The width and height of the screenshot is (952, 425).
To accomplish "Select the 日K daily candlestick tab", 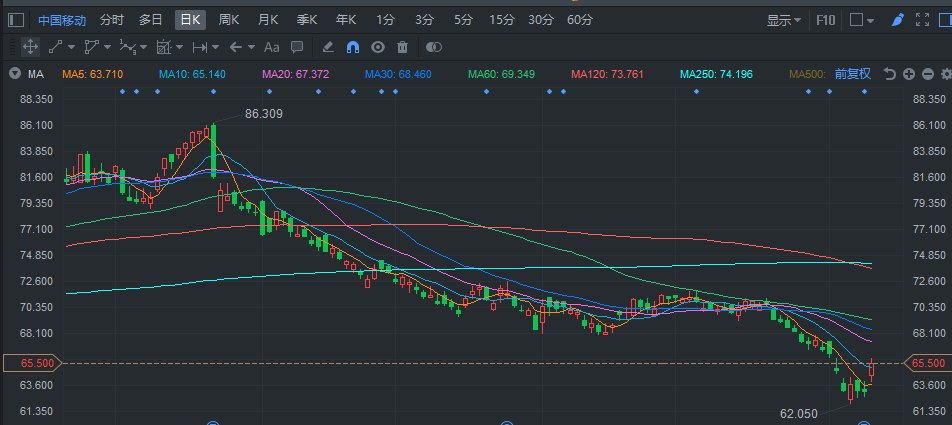I will point(191,20).
